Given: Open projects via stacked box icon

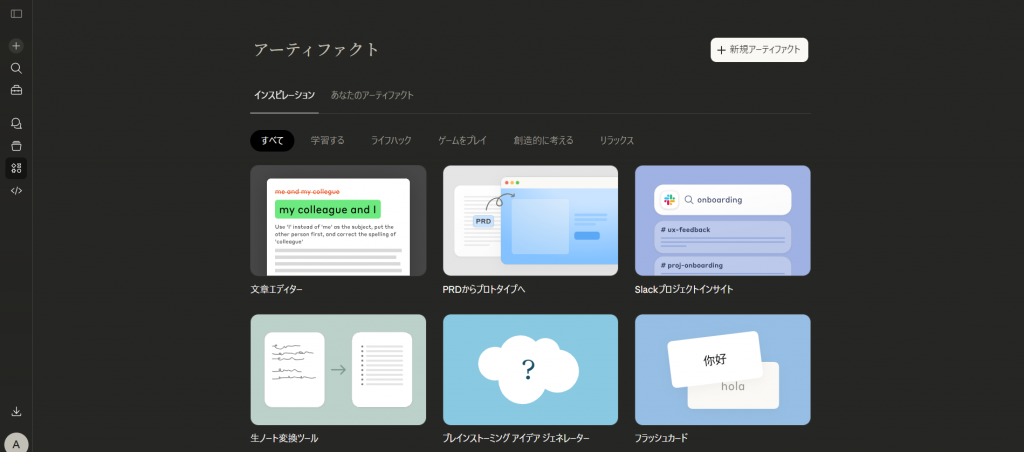Looking at the screenshot, I should (16, 145).
